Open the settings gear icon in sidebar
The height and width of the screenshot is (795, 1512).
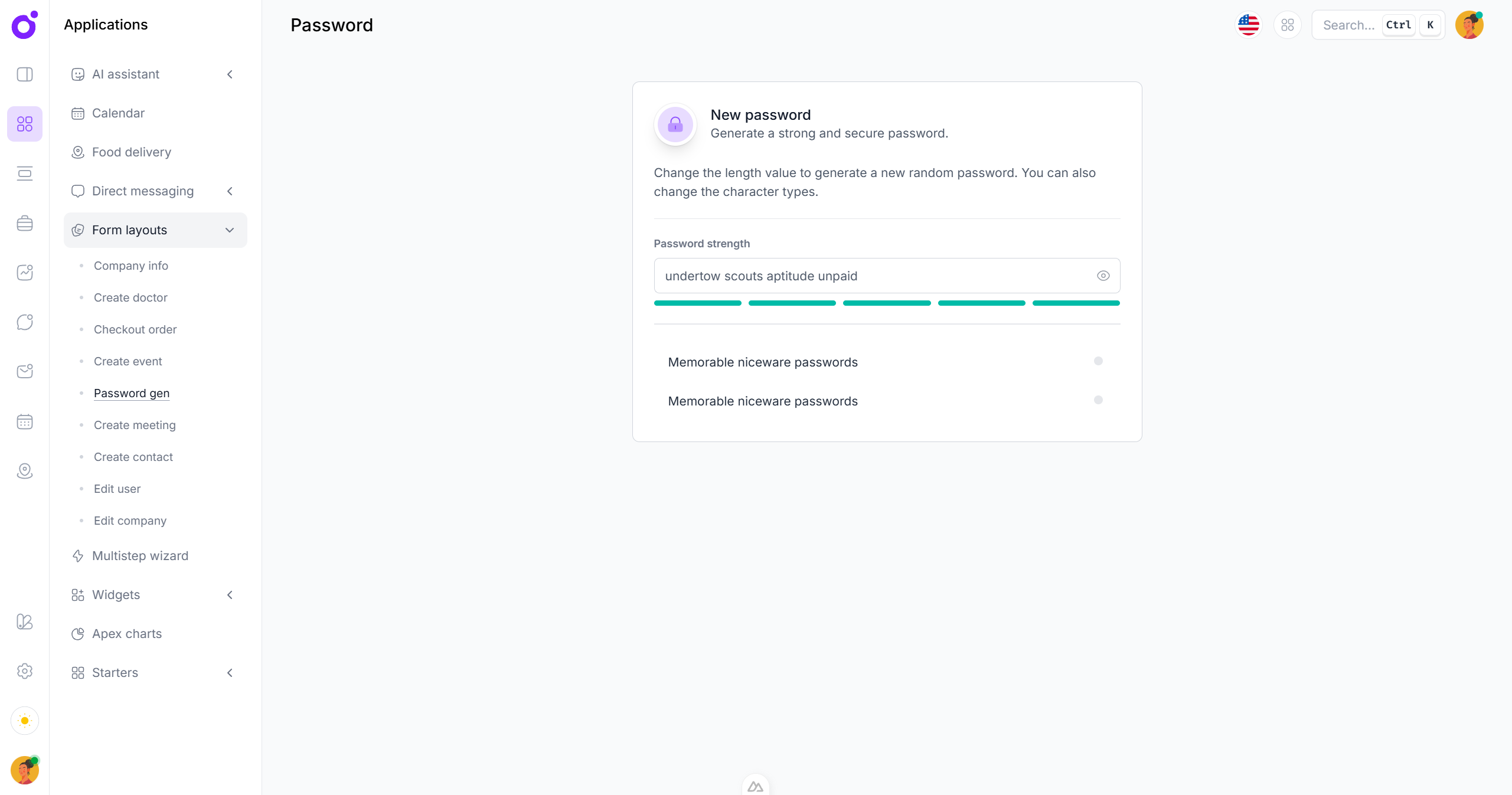pyautogui.click(x=25, y=671)
